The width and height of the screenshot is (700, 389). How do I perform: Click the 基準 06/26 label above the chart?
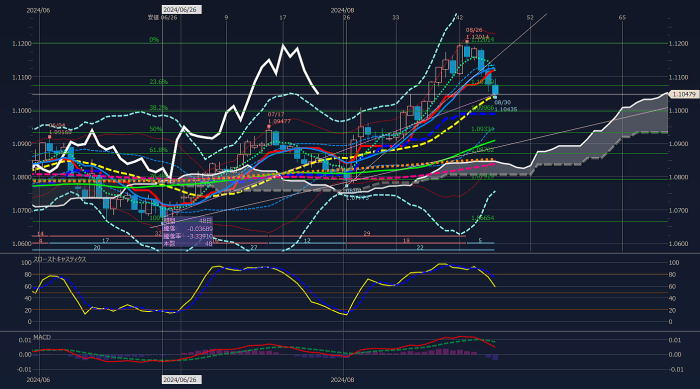(162, 17)
